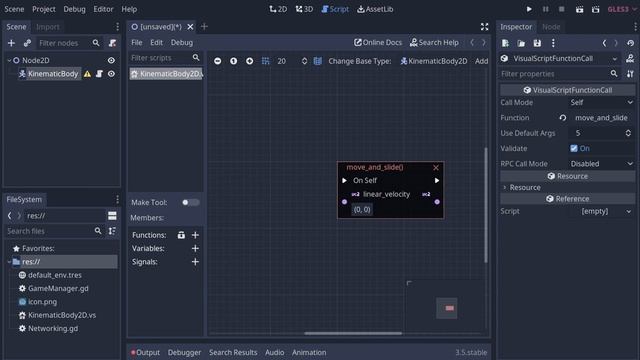The width and height of the screenshot is (640, 360).
Task: Switch to 3D workspace
Action: tap(304, 9)
